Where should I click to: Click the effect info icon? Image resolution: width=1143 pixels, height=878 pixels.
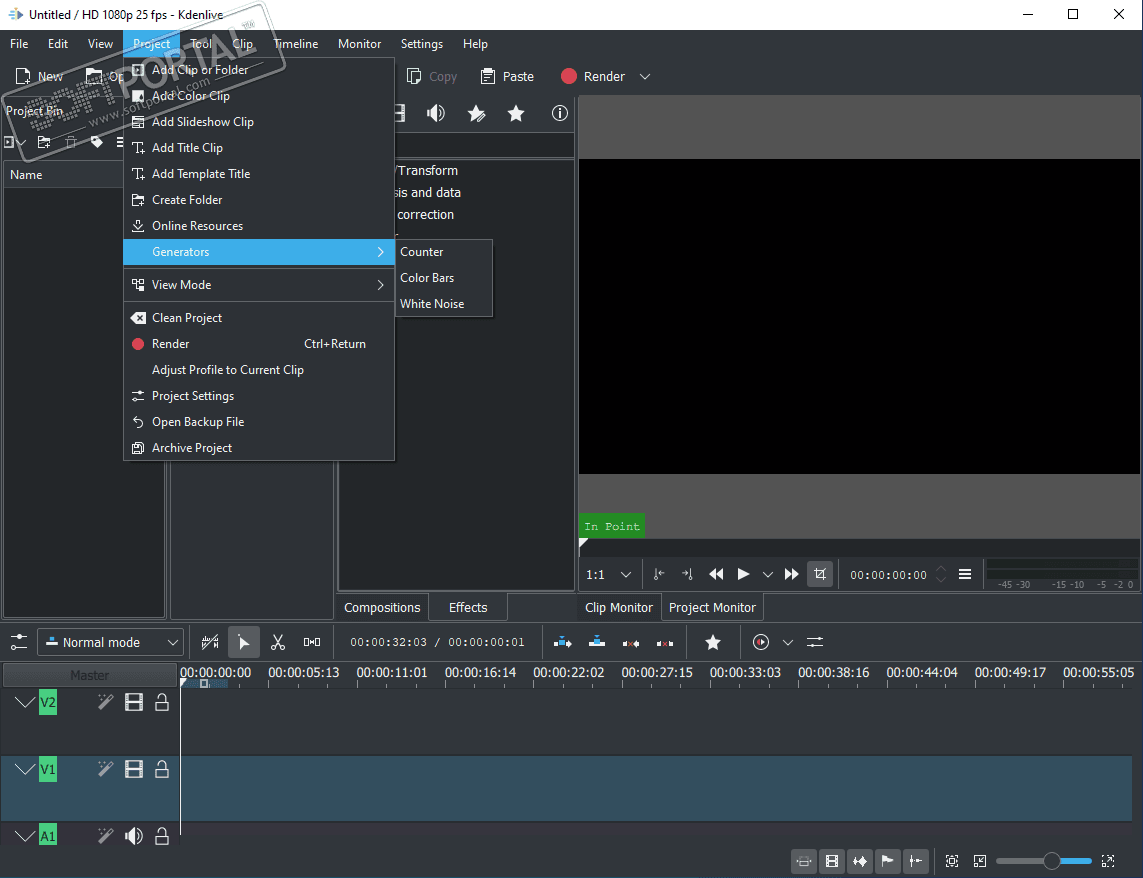pyautogui.click(x=559, y=113)
